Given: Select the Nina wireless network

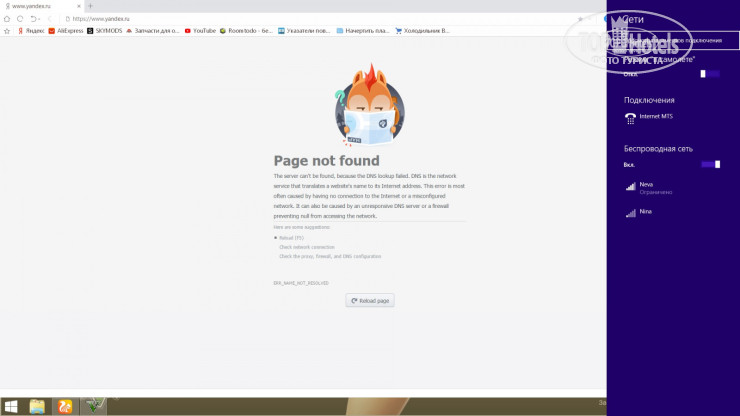Looking at the screenshot, I should pyautogui.click(x=645, y=212).
